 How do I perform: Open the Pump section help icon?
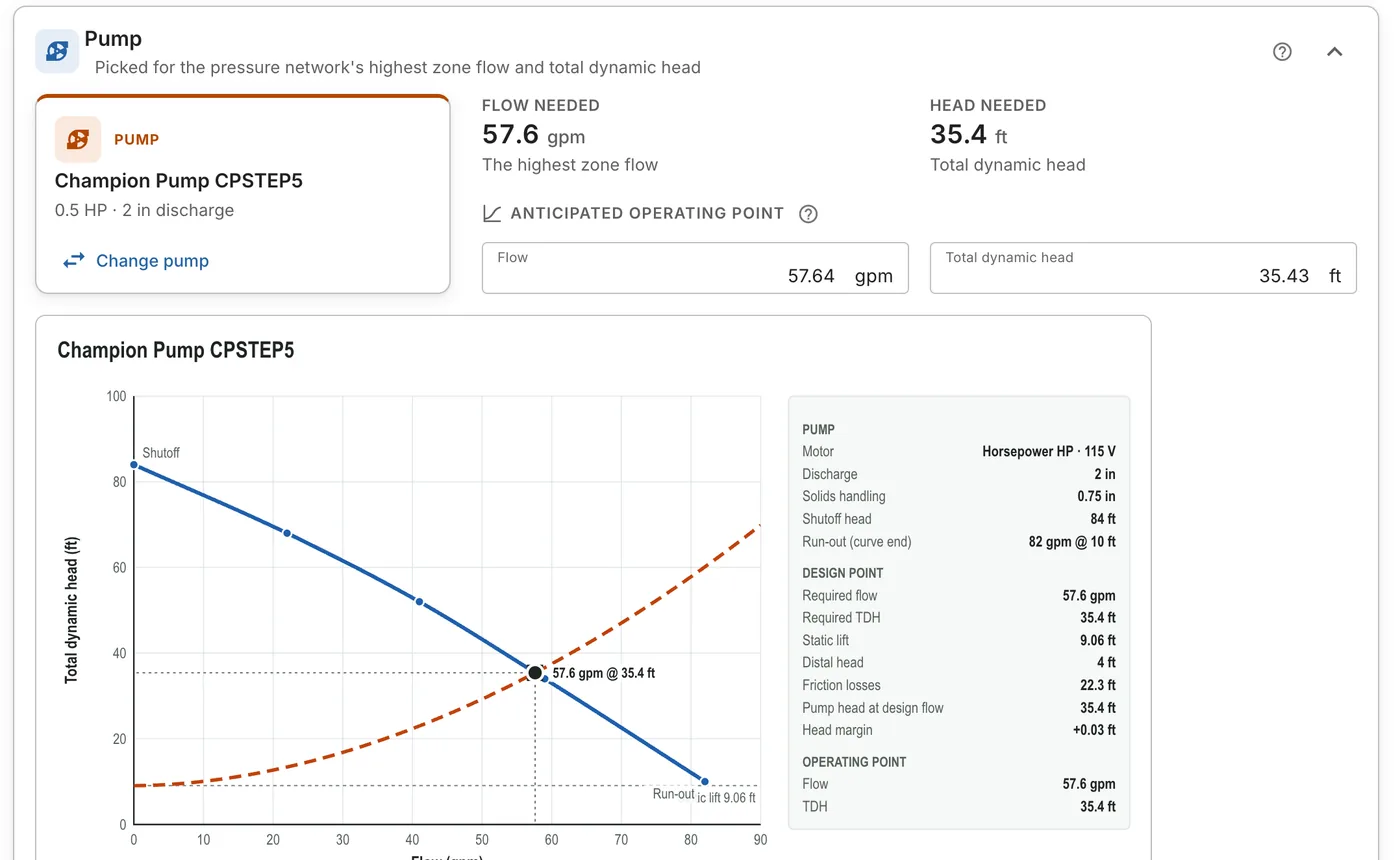pos(1282,52)
